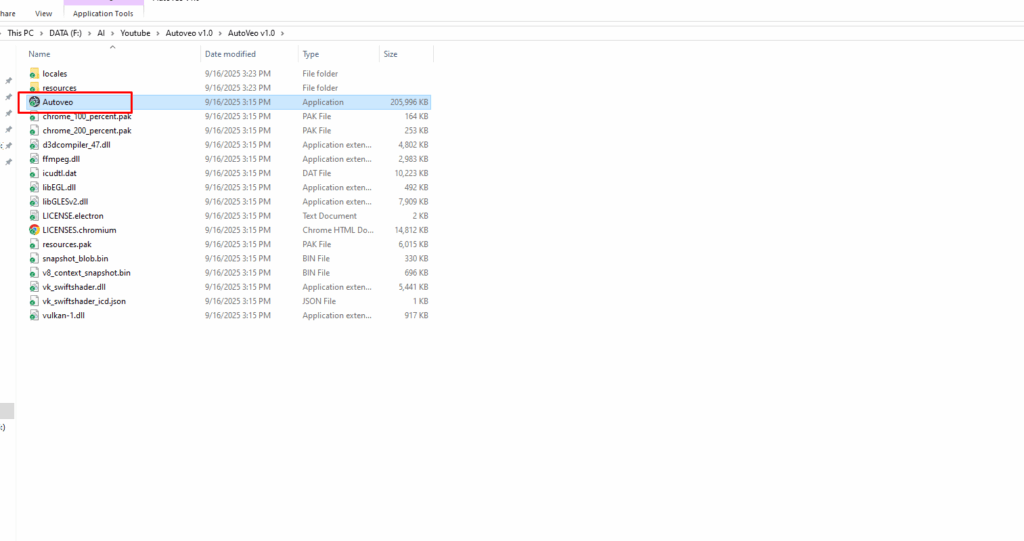Viewport: 1024px width, 541px height.
Task: Expand the chevron after DATA (F:) breadcrumb
Action: (x=89, y=33)
